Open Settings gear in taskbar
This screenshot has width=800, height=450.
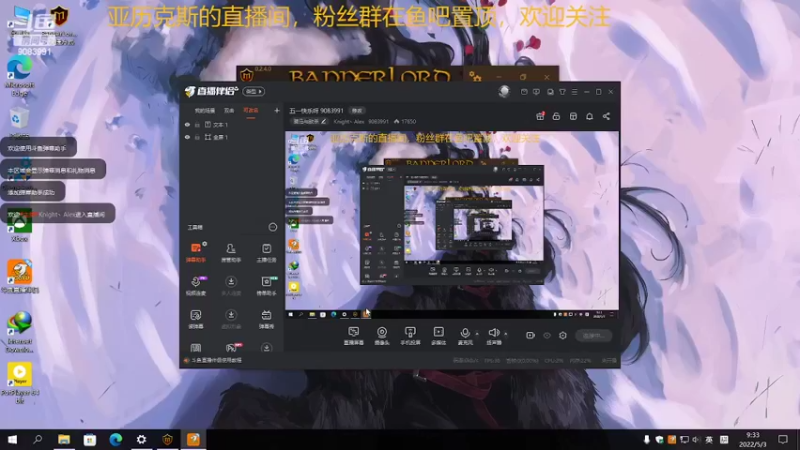point(141,439)
